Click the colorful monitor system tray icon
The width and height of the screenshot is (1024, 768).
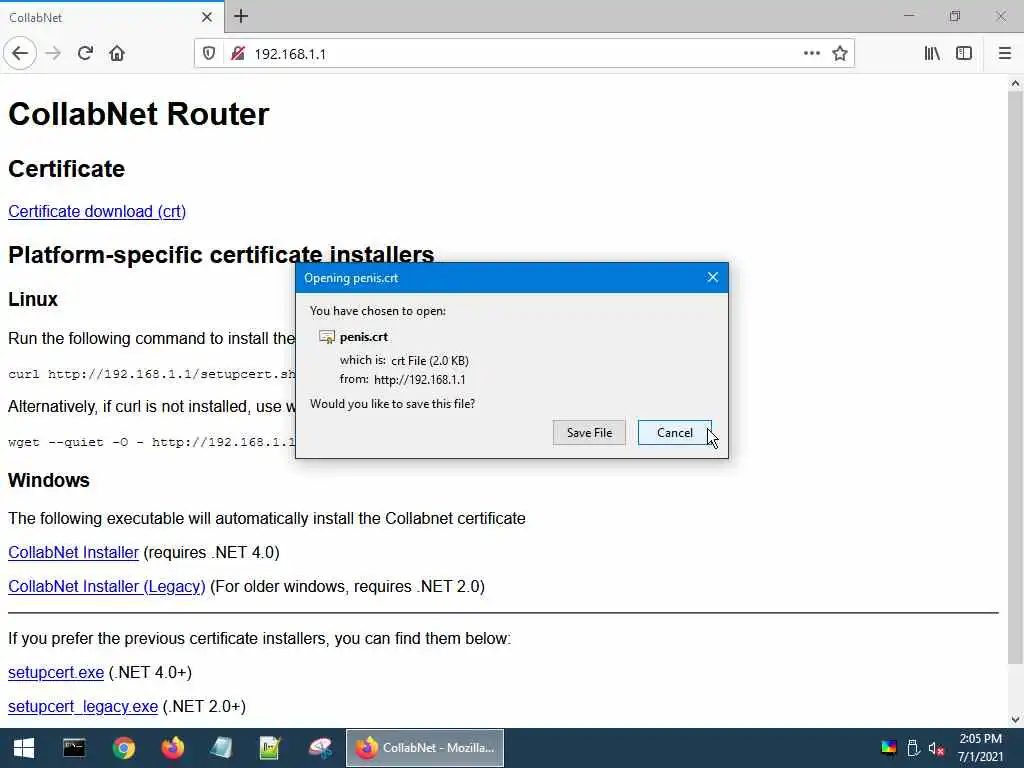[x=889, y=748]
